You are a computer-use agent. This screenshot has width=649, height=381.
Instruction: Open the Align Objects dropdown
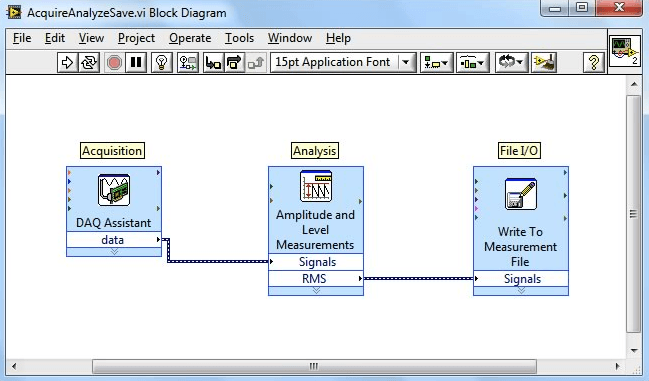[x=437, y=62]
